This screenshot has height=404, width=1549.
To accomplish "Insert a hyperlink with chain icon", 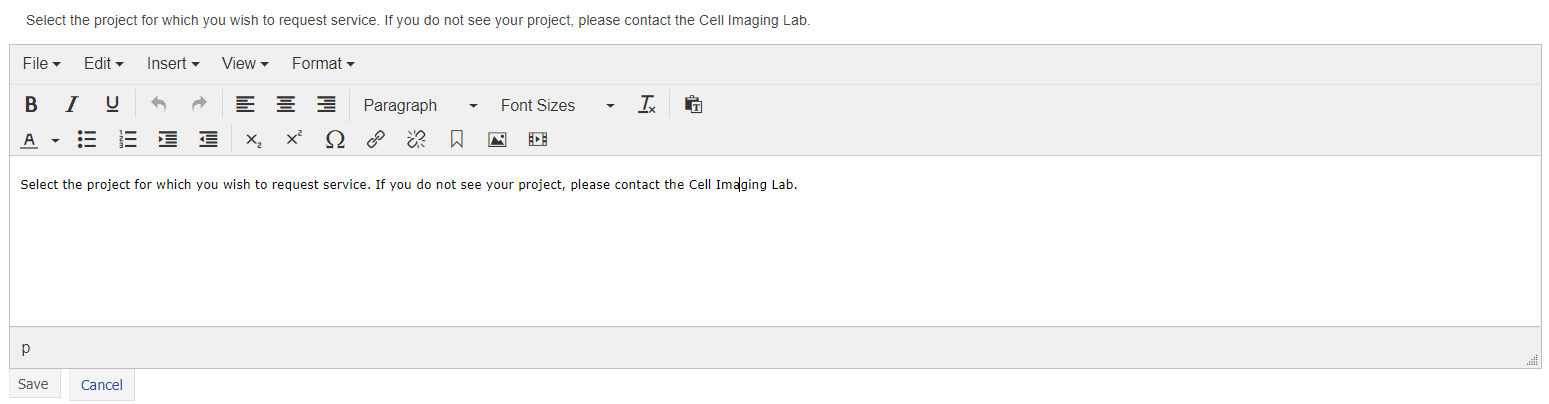I will 376,140.
